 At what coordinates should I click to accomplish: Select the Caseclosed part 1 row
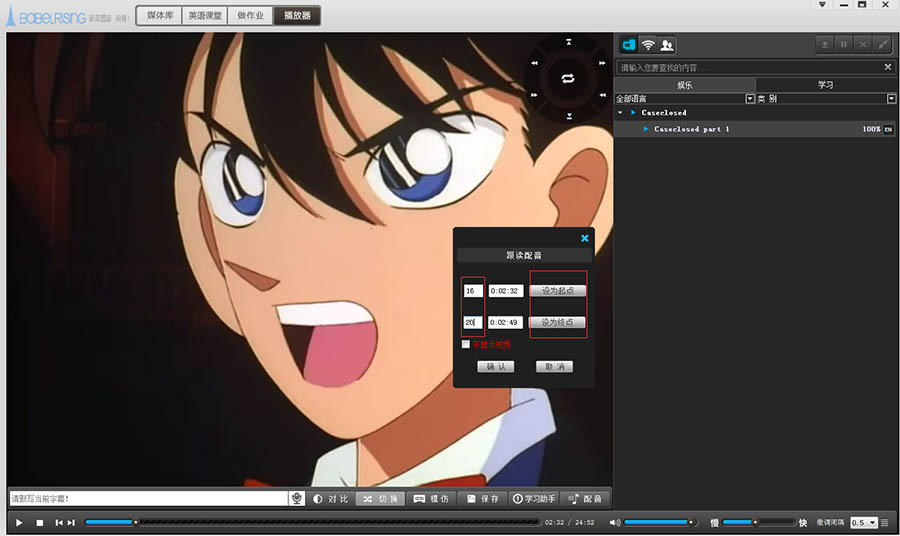tap(755, 129)
